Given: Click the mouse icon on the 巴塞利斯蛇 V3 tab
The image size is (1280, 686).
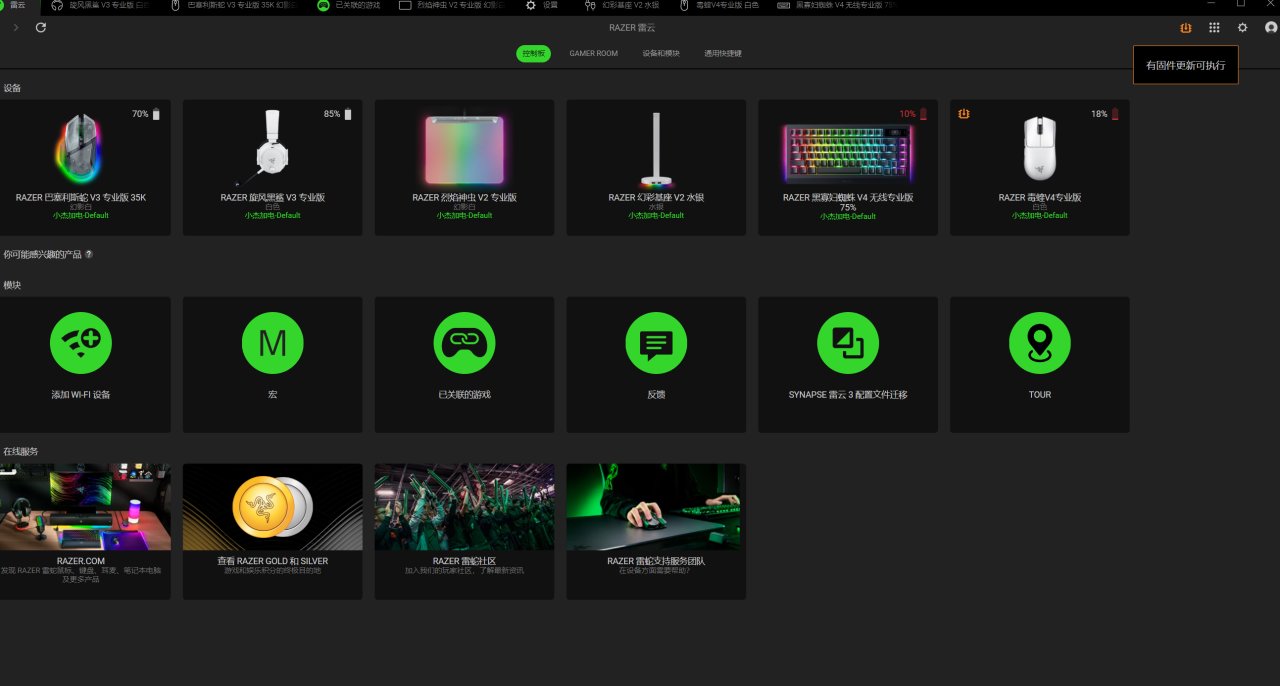Looking at the screenshot, I should 176,5.
